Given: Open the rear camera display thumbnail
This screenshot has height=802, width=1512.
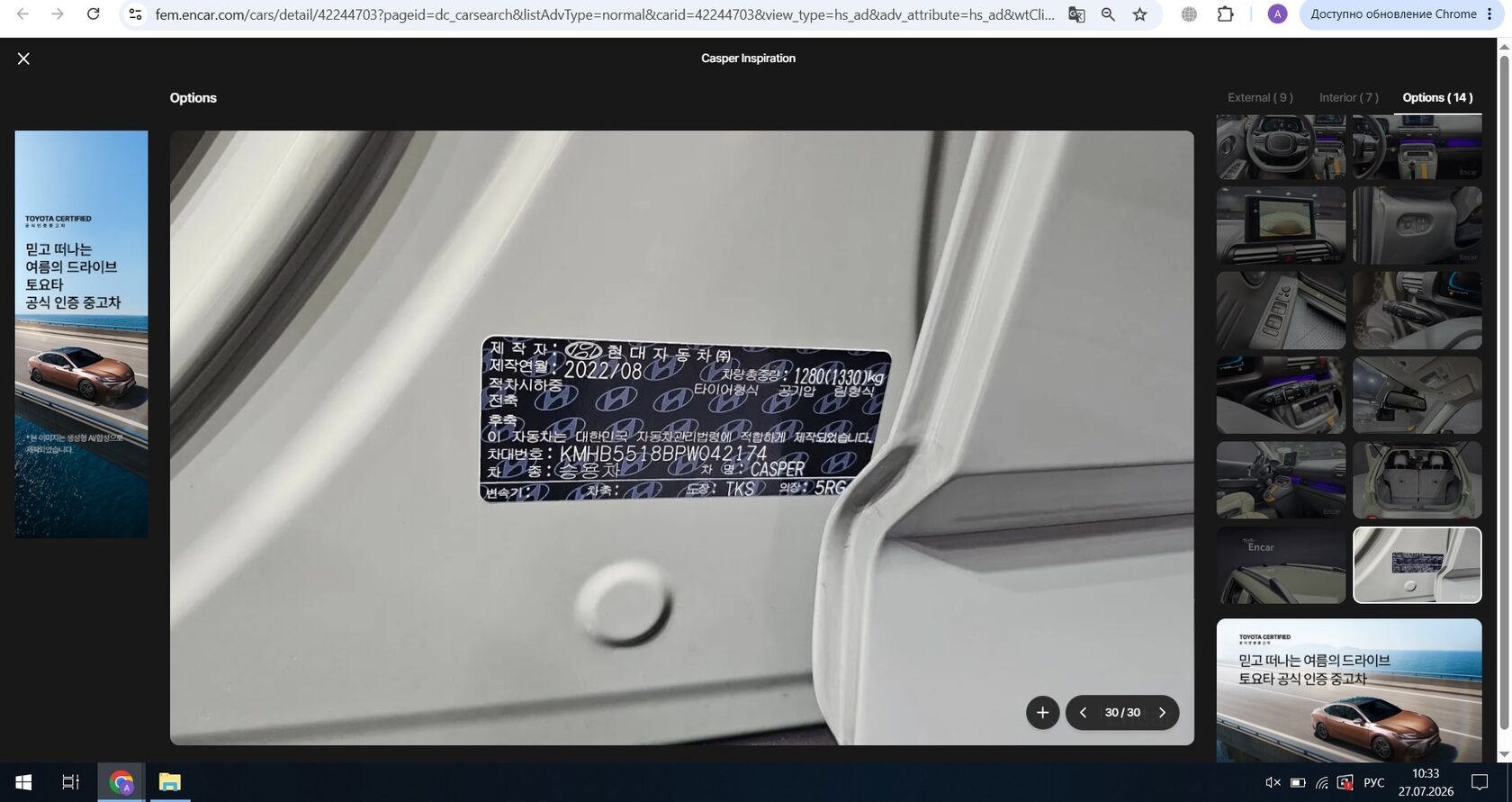Looking at the screenshot, I should [x=1281, y=225].
